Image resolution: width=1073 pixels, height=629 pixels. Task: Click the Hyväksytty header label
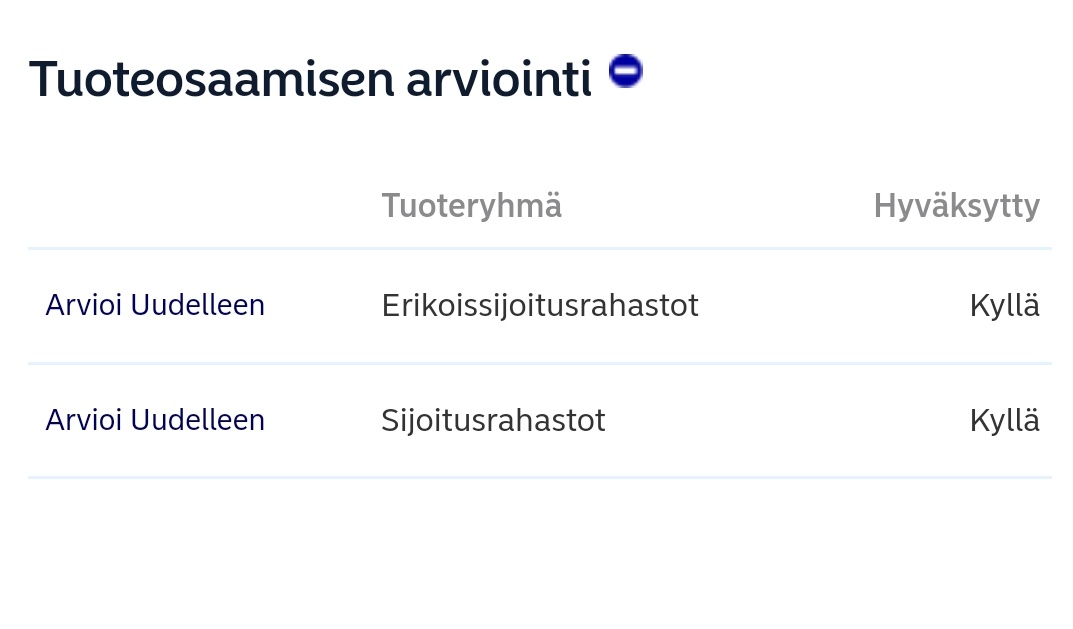tap(957, 206)
